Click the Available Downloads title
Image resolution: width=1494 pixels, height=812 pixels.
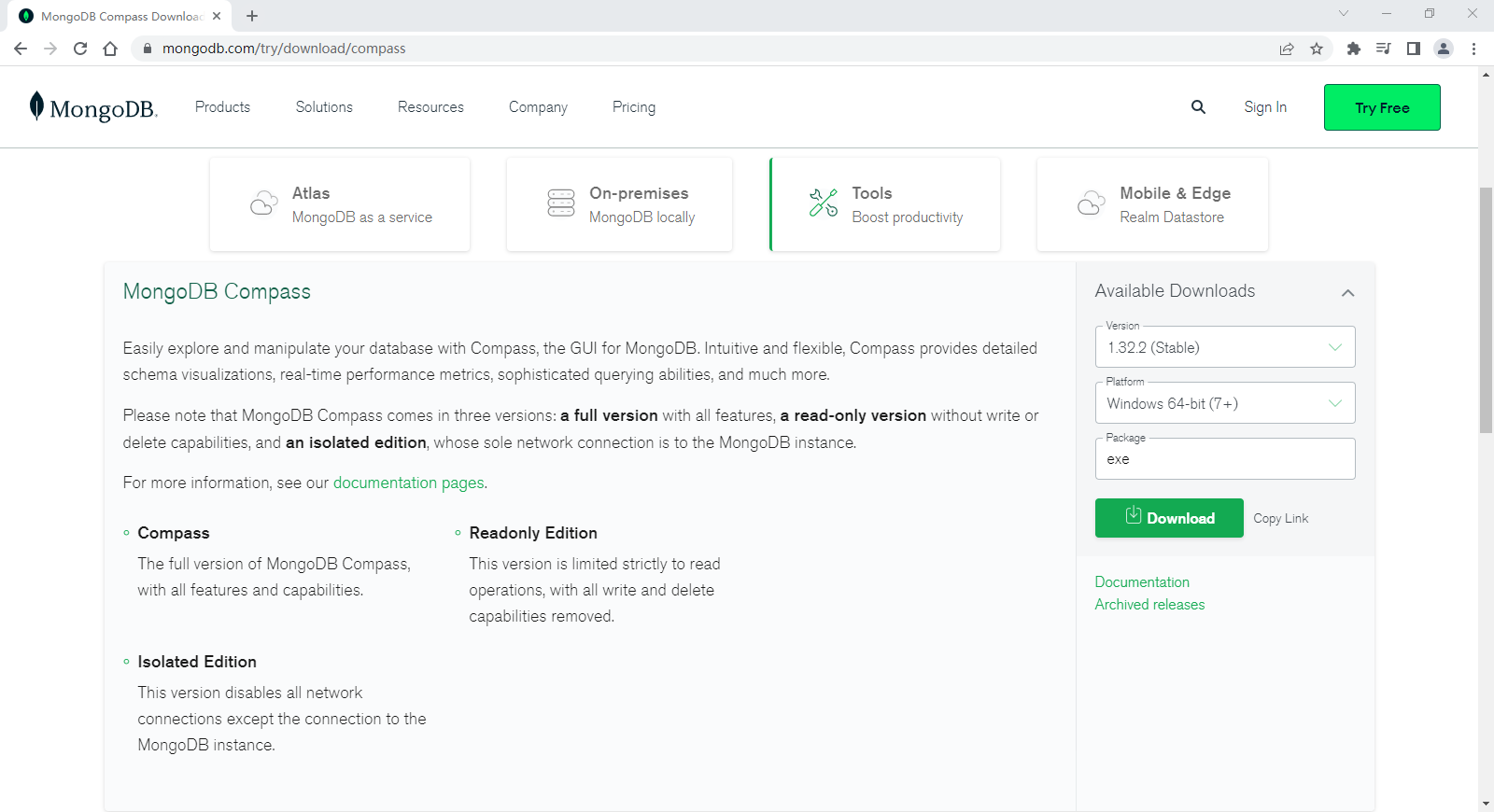[x=1175, y=291]
